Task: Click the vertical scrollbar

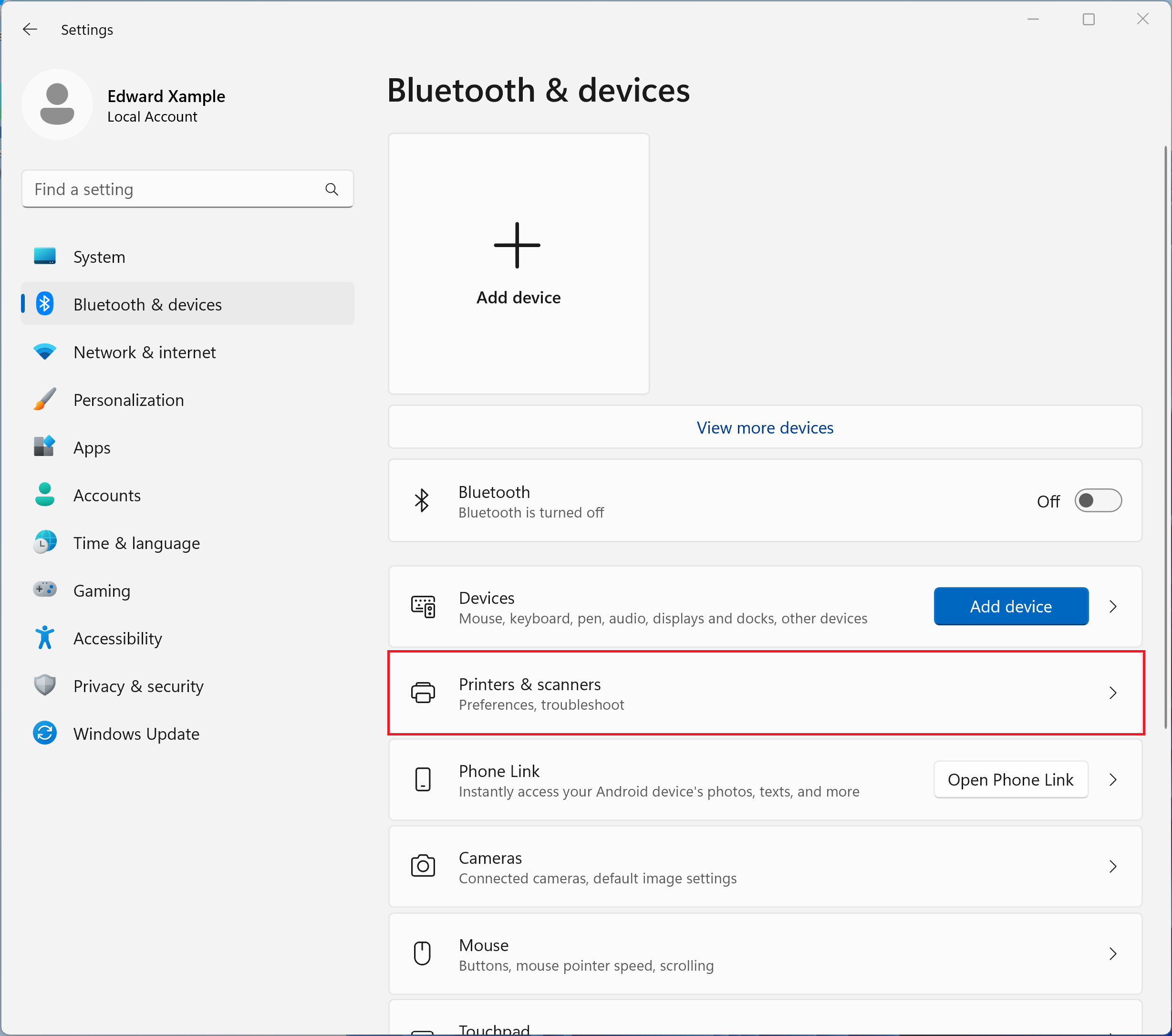Action: [x=1166, y=437]
